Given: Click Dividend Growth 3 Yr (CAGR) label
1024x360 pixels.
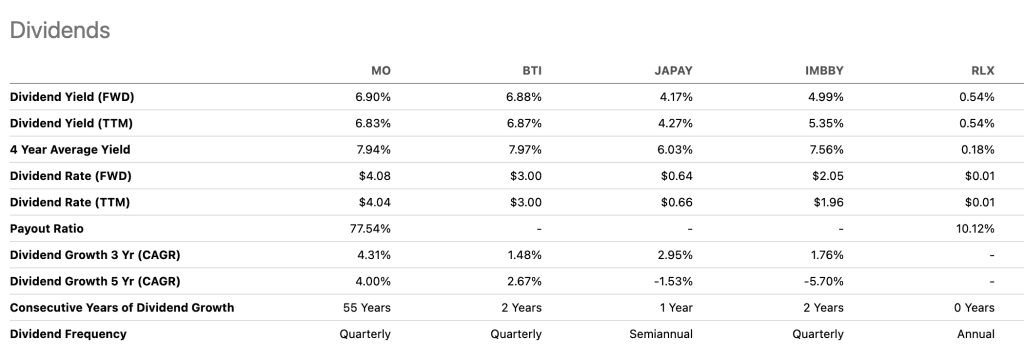Looking at the screenshot, I should tap(95, 255).
